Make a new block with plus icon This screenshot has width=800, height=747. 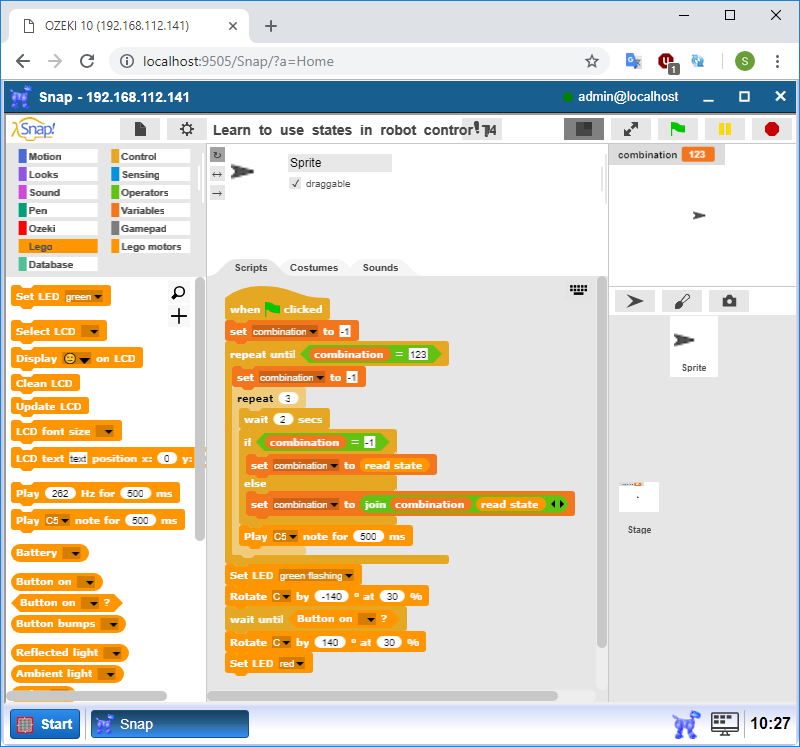pyautogui.click(x=179, y=316)
